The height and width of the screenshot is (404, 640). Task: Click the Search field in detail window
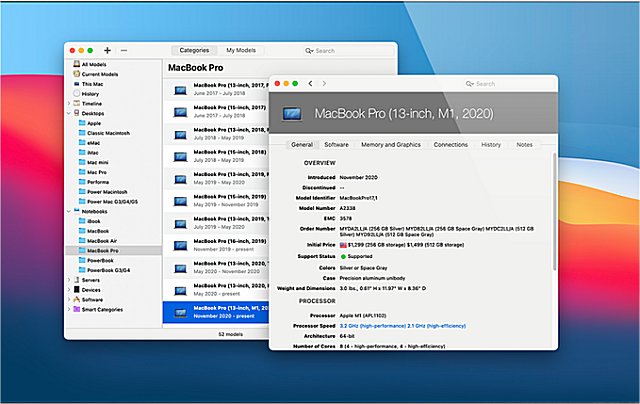[509, 84]
